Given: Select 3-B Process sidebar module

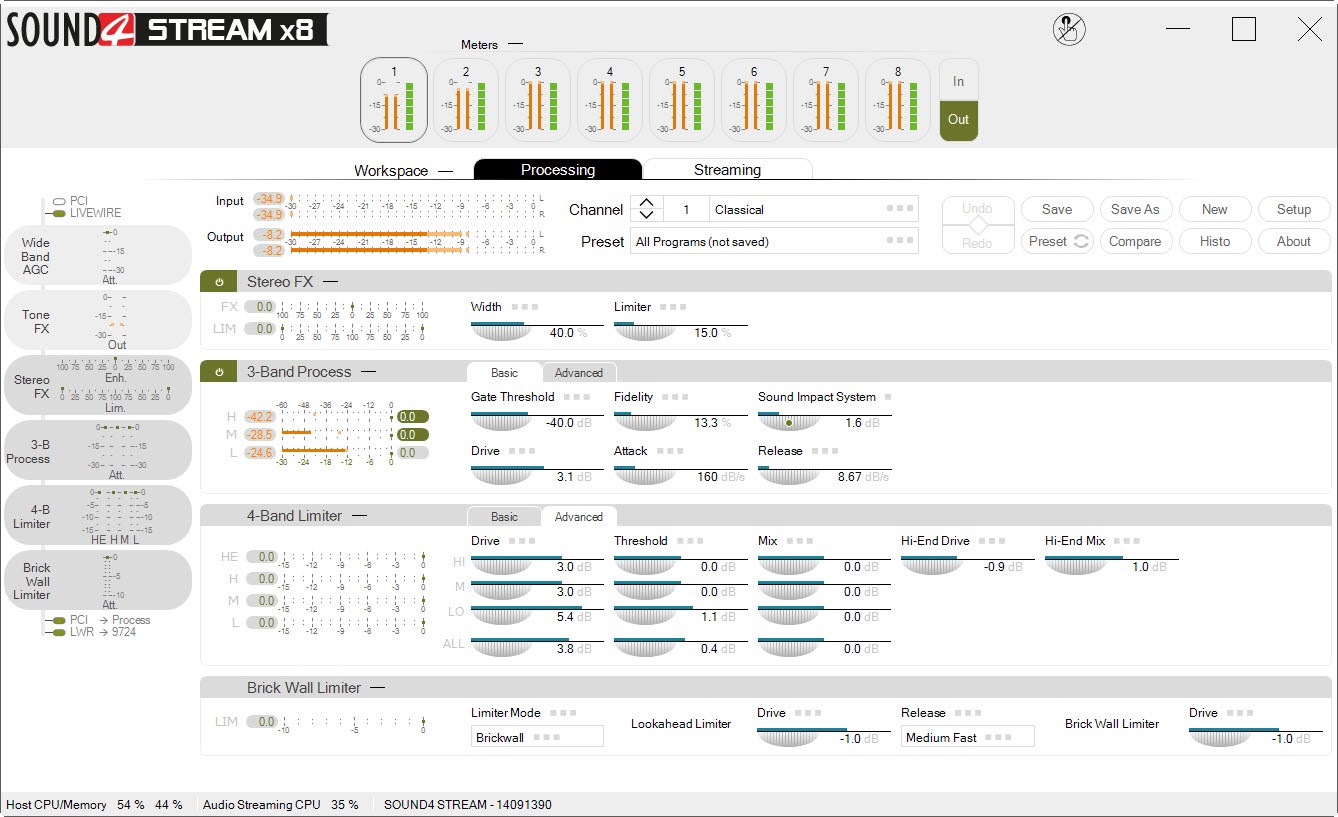Looking at the screenshot, I should (x=97, y=451).
